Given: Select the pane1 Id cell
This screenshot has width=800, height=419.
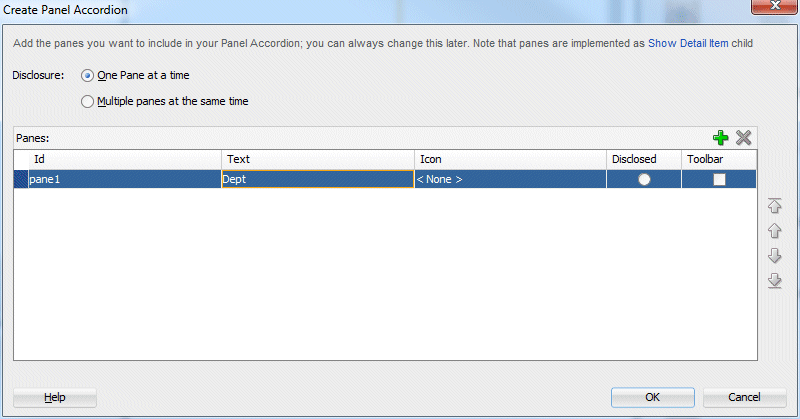Looking at the screenshot, I should (124, 179).
